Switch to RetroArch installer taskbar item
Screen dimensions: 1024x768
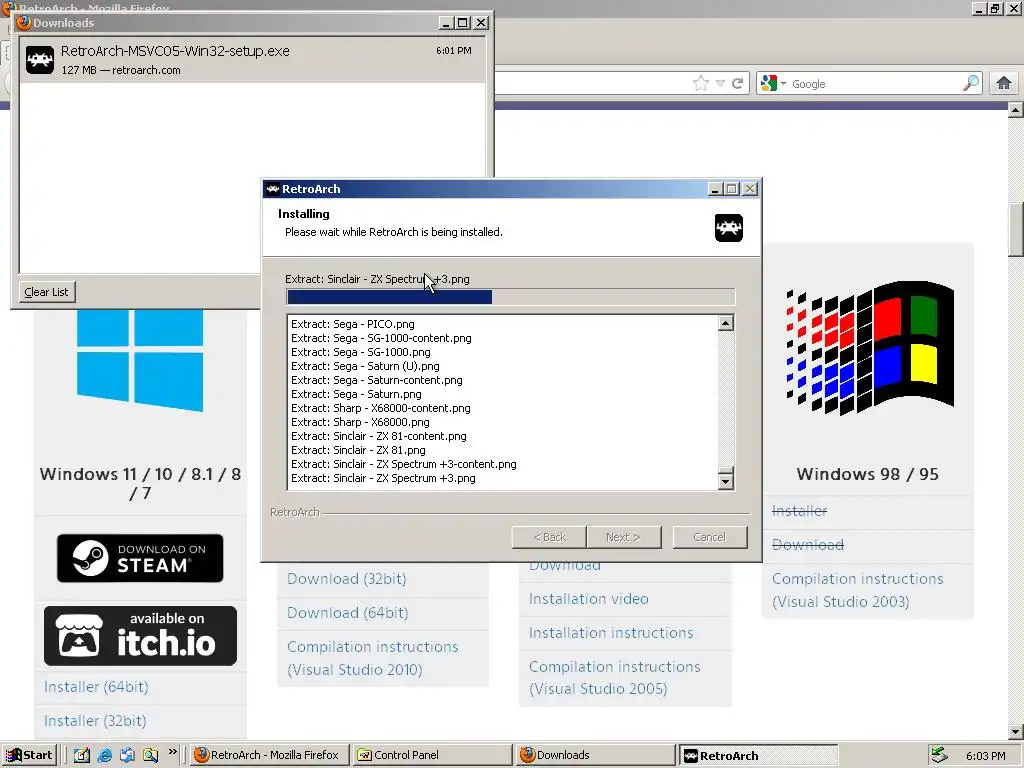(758, 755)
